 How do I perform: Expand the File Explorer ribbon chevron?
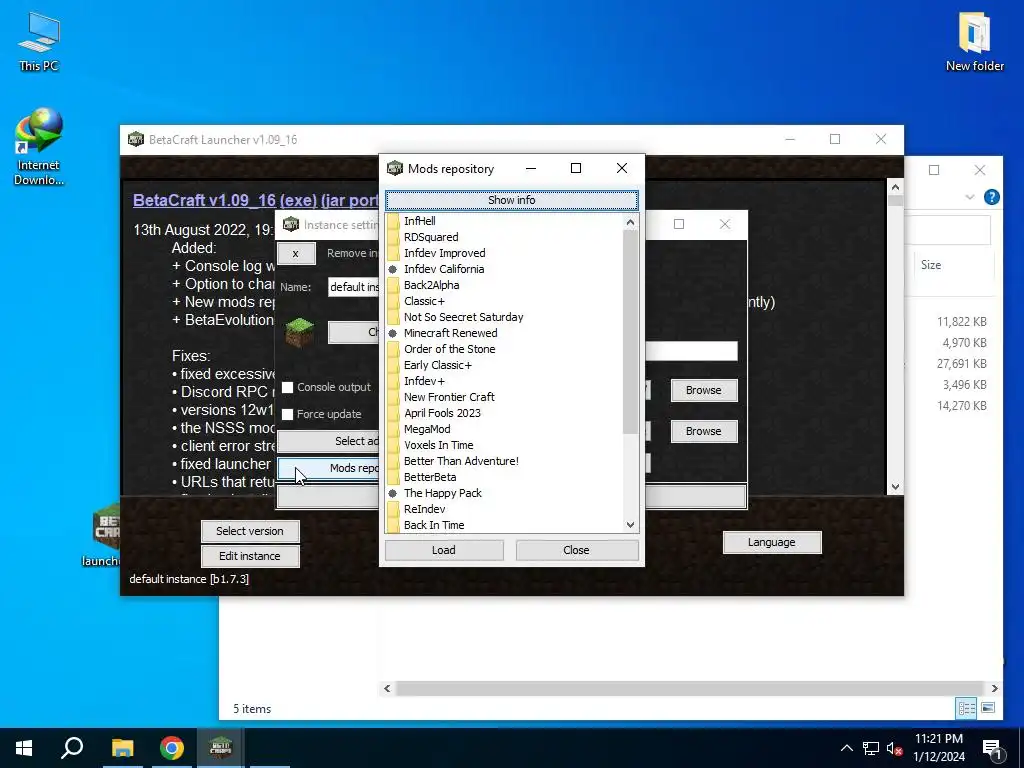coord(970,197)
